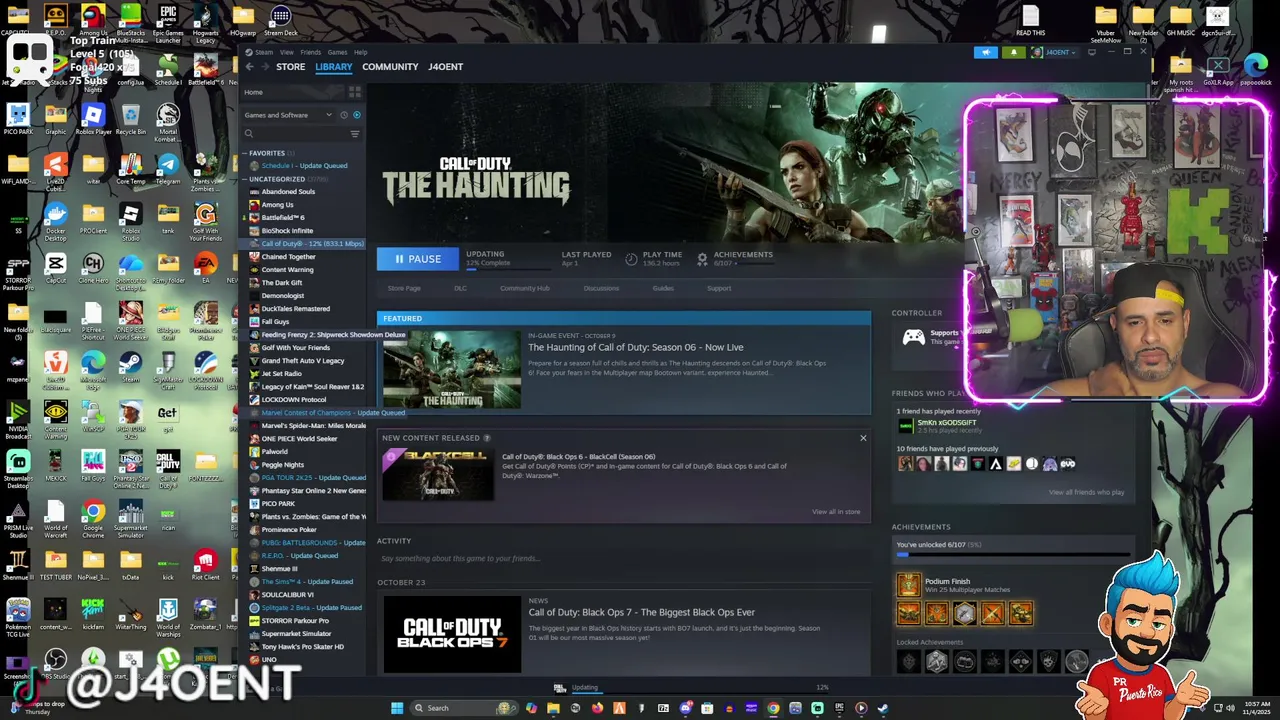Open the Support link

(719, 288)
